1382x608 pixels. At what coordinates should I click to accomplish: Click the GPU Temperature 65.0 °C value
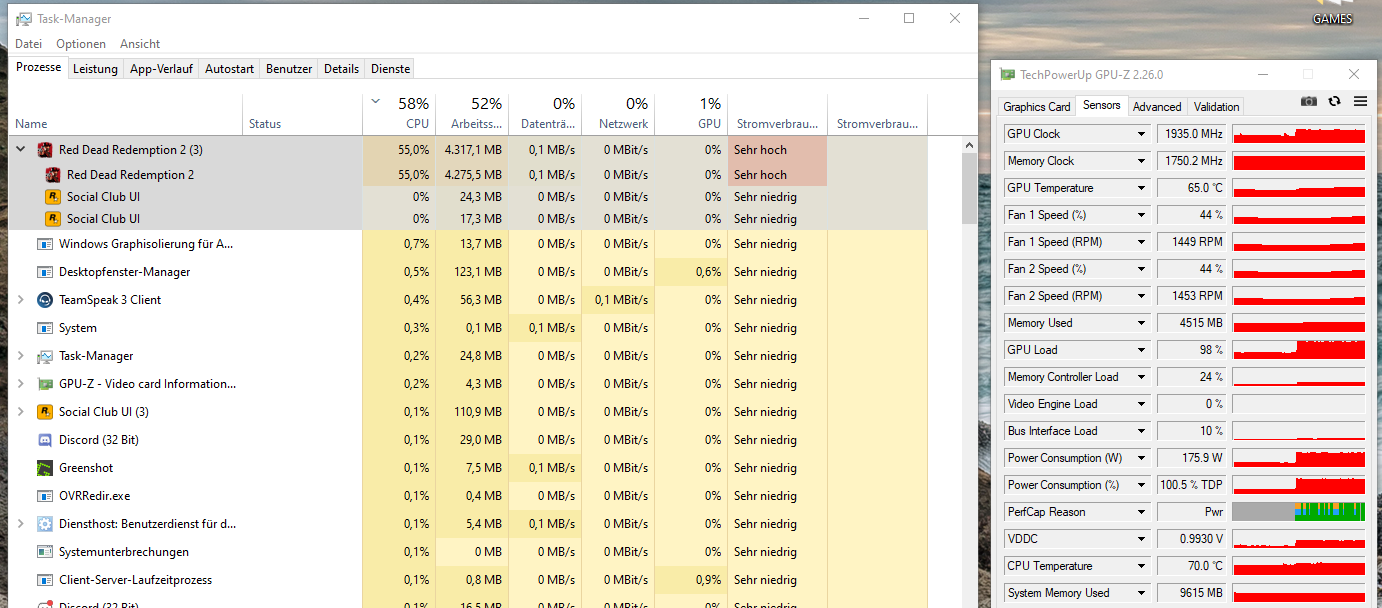click(x=1192, y=188)
